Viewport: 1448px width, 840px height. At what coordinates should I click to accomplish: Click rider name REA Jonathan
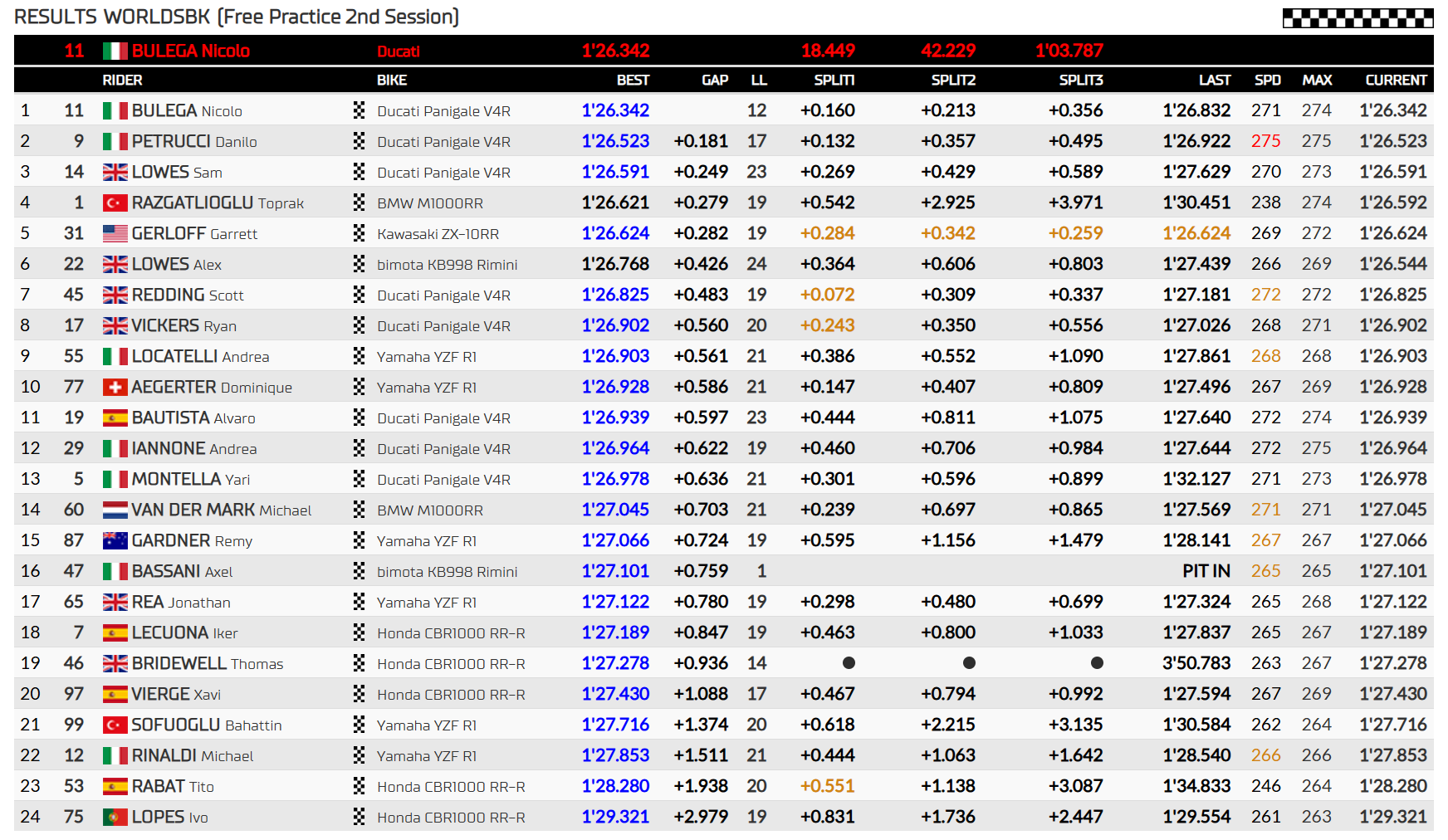click(x=181, y=603)
